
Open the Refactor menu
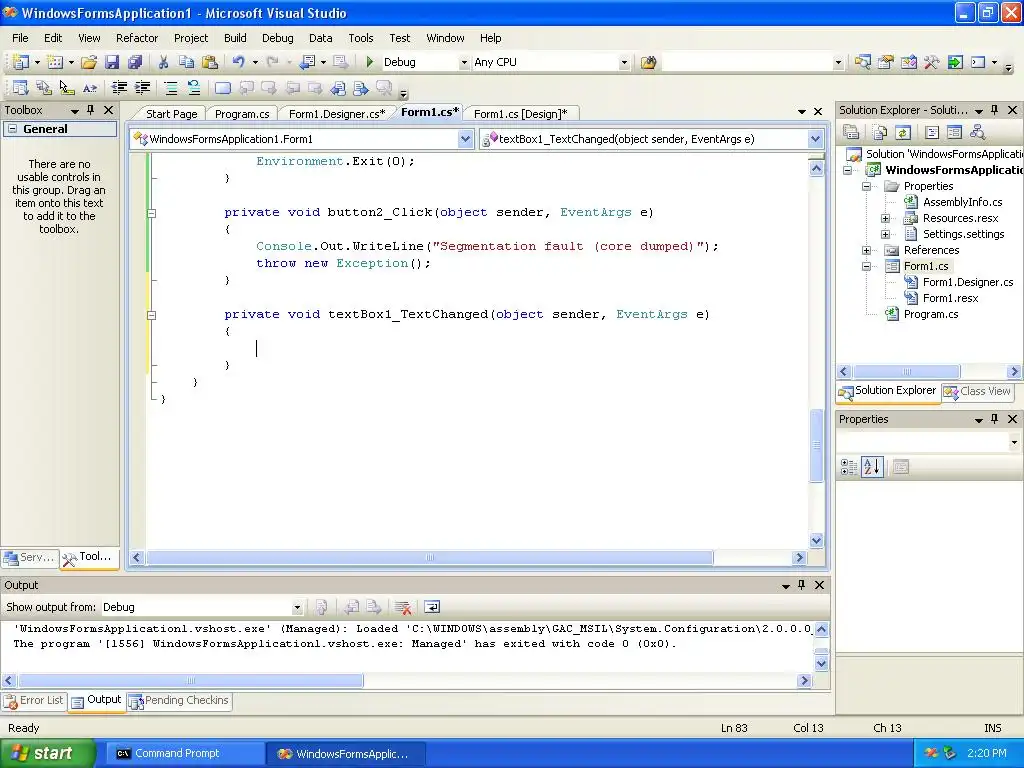136,38
